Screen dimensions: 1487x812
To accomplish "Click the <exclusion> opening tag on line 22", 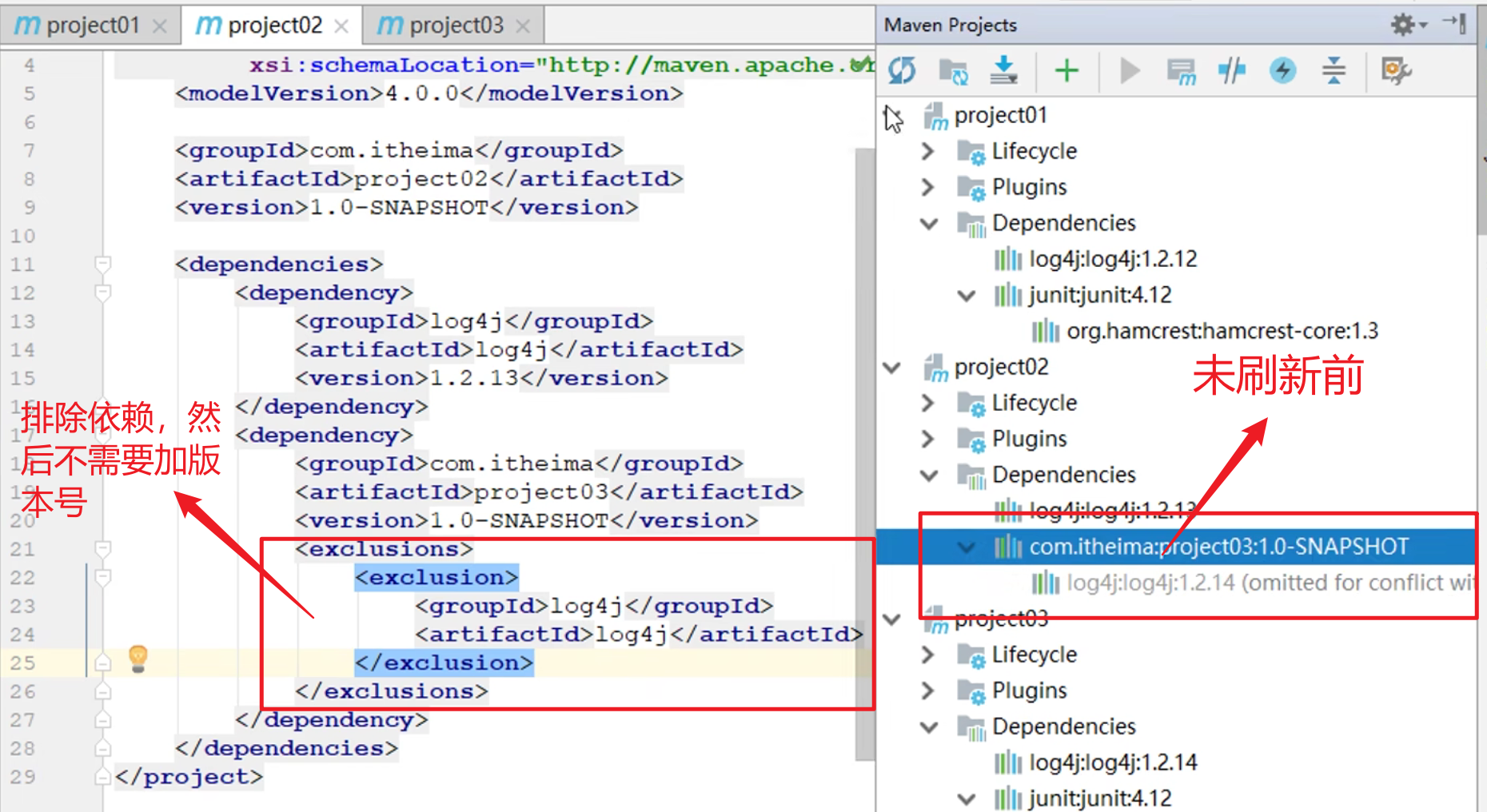I will tap(437, 578).
